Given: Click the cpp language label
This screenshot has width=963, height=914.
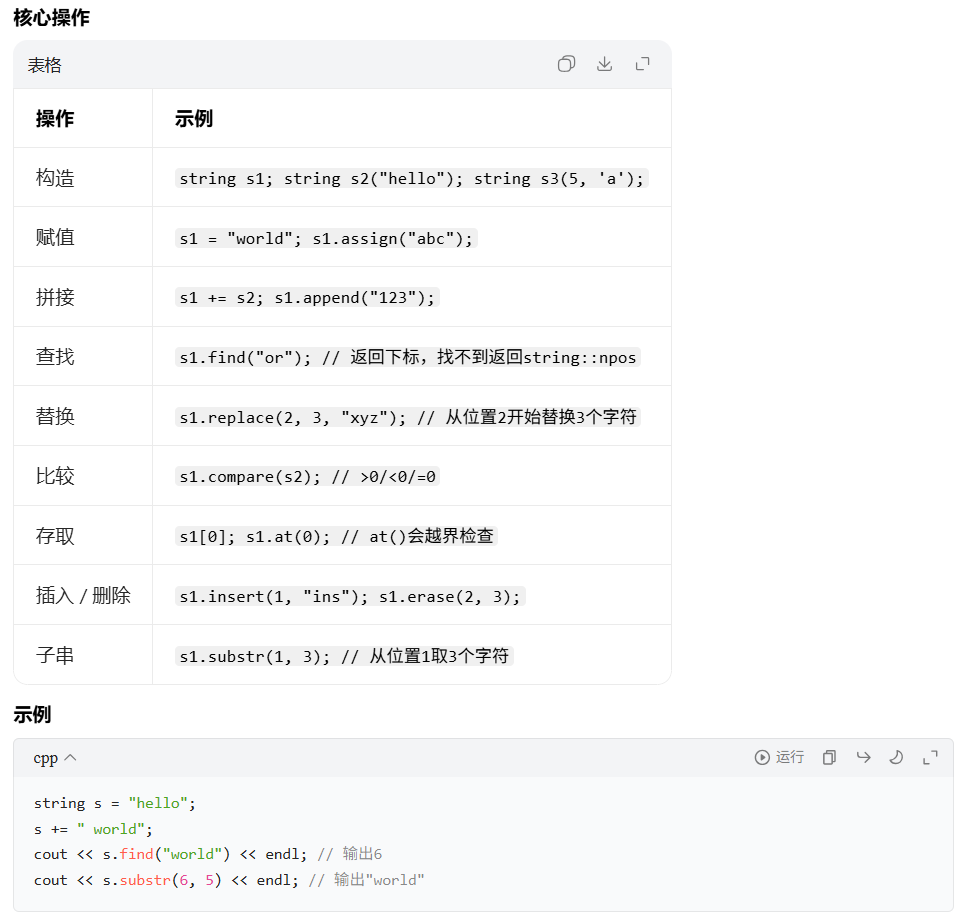Looking at the screenshot, I should [45, 759].
